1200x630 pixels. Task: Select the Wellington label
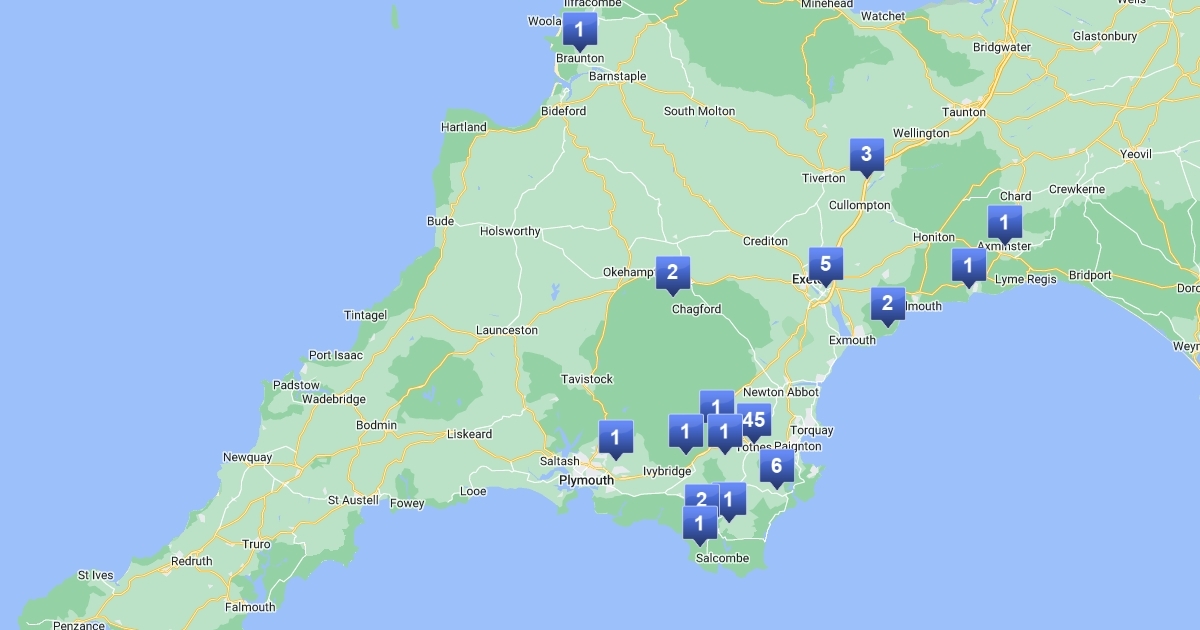point(921,133)
